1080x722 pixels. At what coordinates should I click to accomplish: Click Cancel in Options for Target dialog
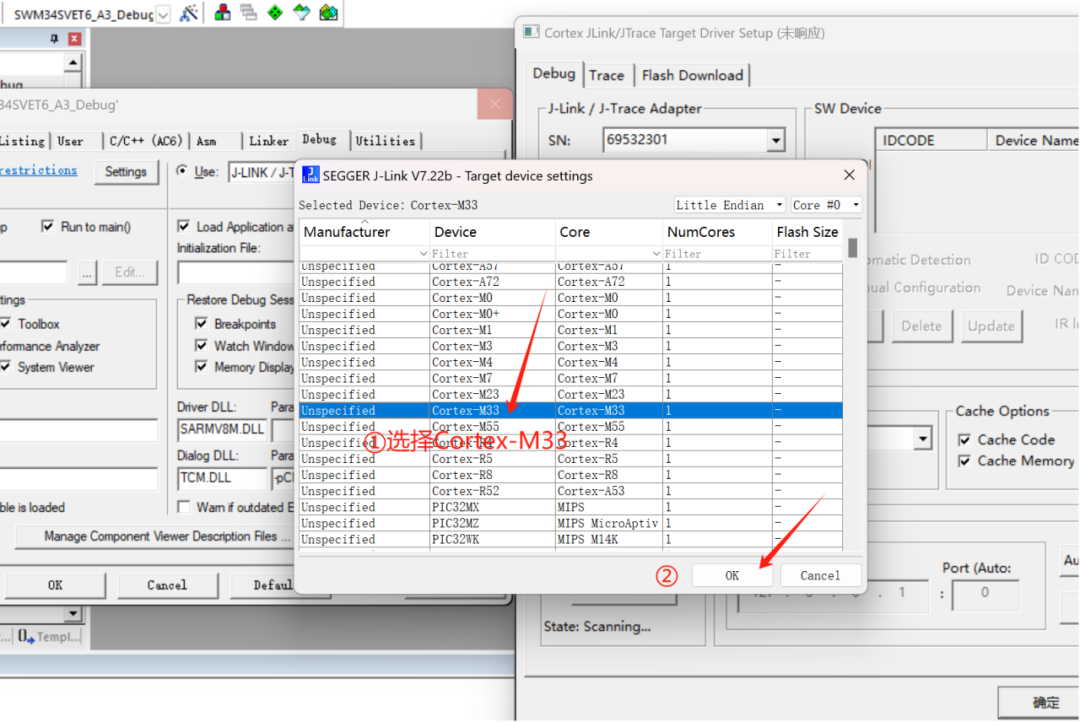(x=167, y=585)
